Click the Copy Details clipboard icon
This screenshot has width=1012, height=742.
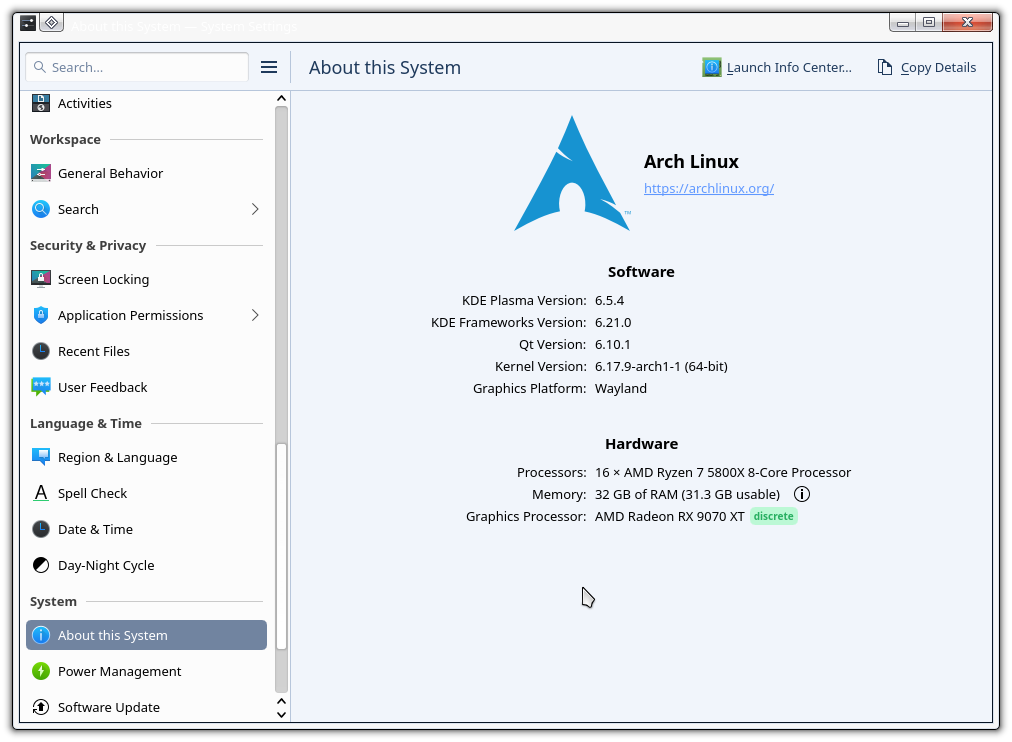(884, 67)
